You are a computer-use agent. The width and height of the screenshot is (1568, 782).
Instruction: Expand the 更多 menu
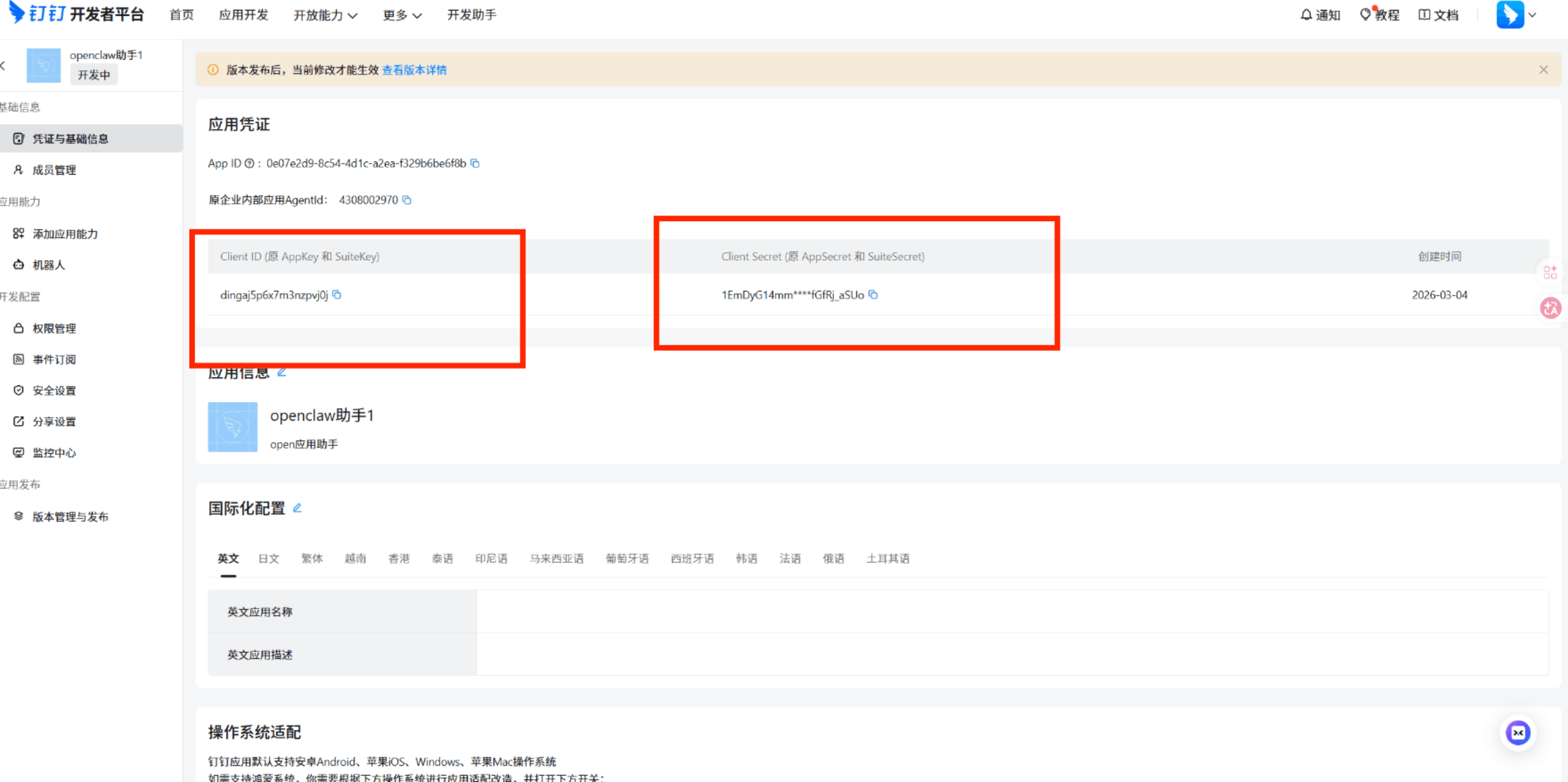[402, 15]
